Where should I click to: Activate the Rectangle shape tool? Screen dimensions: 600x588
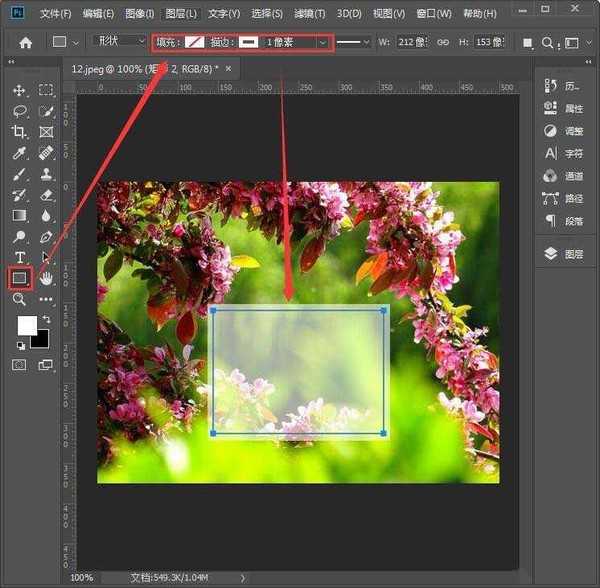coord(19,278)
